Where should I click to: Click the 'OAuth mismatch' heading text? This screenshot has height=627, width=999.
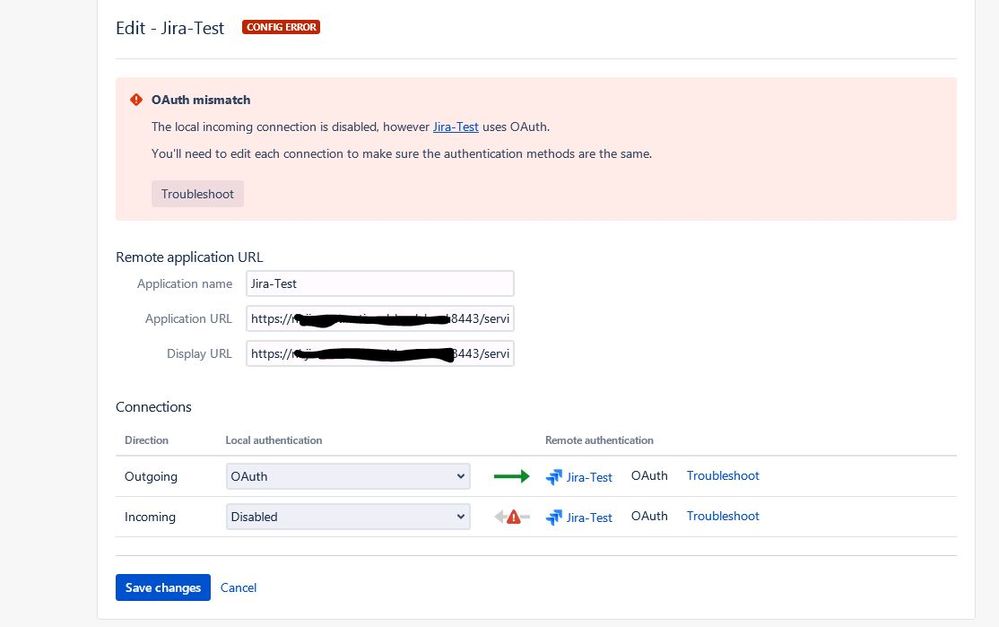(x=201, y=100)
